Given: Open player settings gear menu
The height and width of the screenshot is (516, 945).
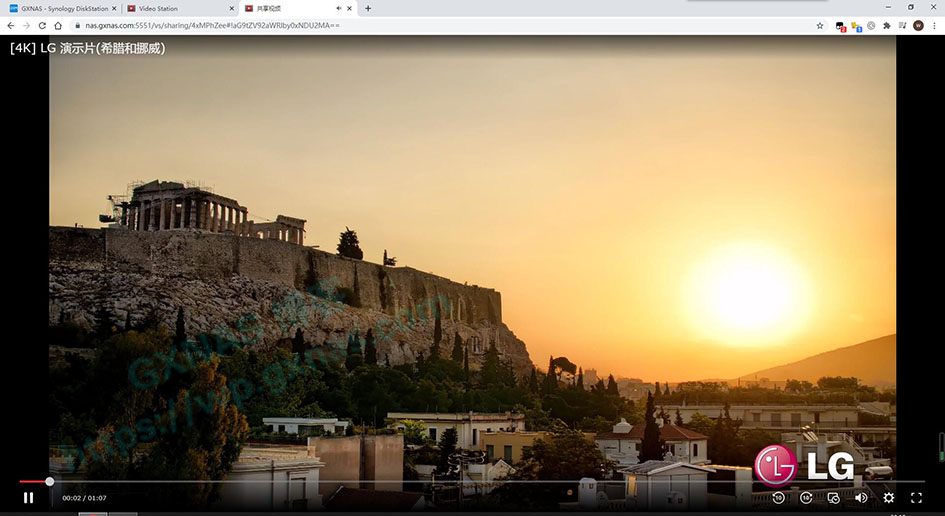Looking at the screenshot, I should click(888, 497).
